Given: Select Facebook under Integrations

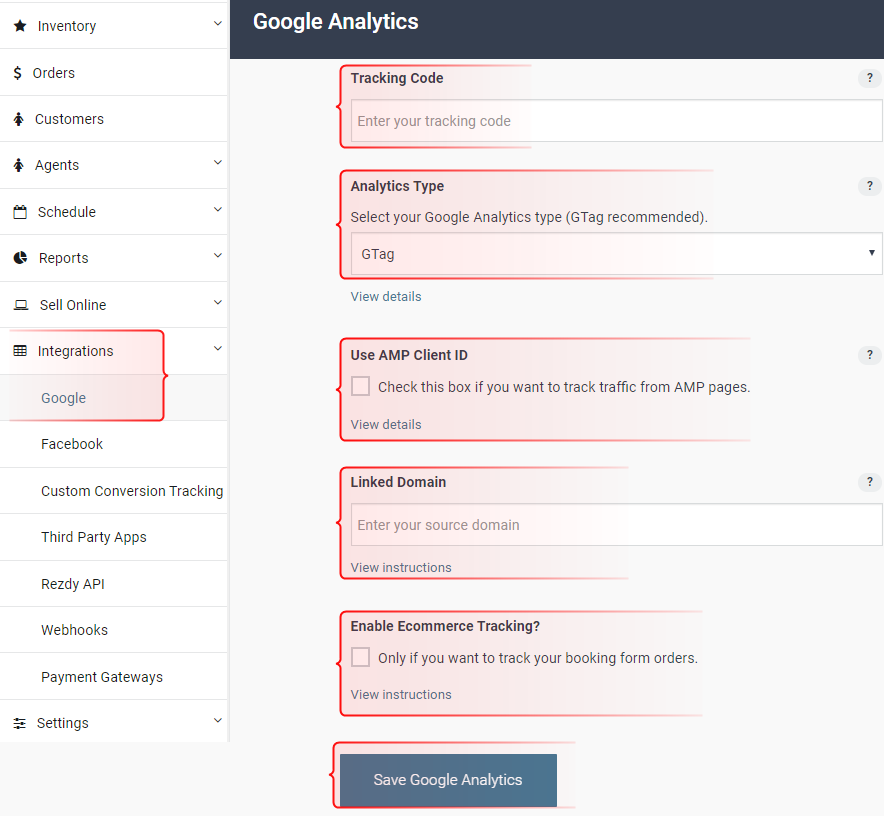Looking at the screenshot, I should (x=113, y=444).
